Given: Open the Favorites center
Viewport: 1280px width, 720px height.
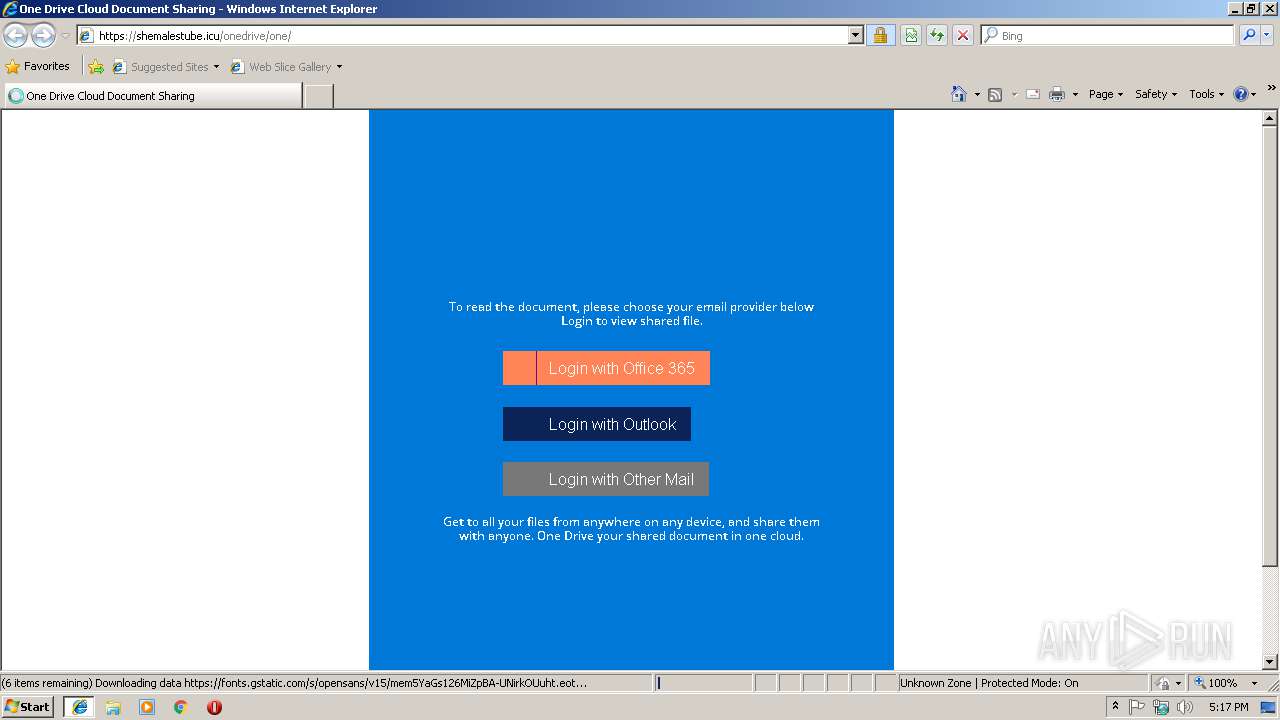Looking at the screenshot, I should point(37,66).
